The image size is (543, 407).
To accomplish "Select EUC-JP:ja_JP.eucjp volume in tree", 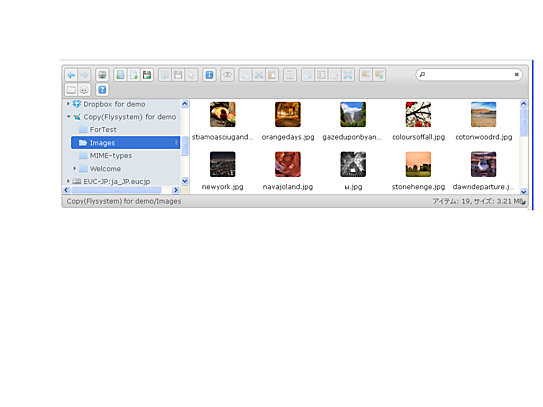I will pos(117,182).
